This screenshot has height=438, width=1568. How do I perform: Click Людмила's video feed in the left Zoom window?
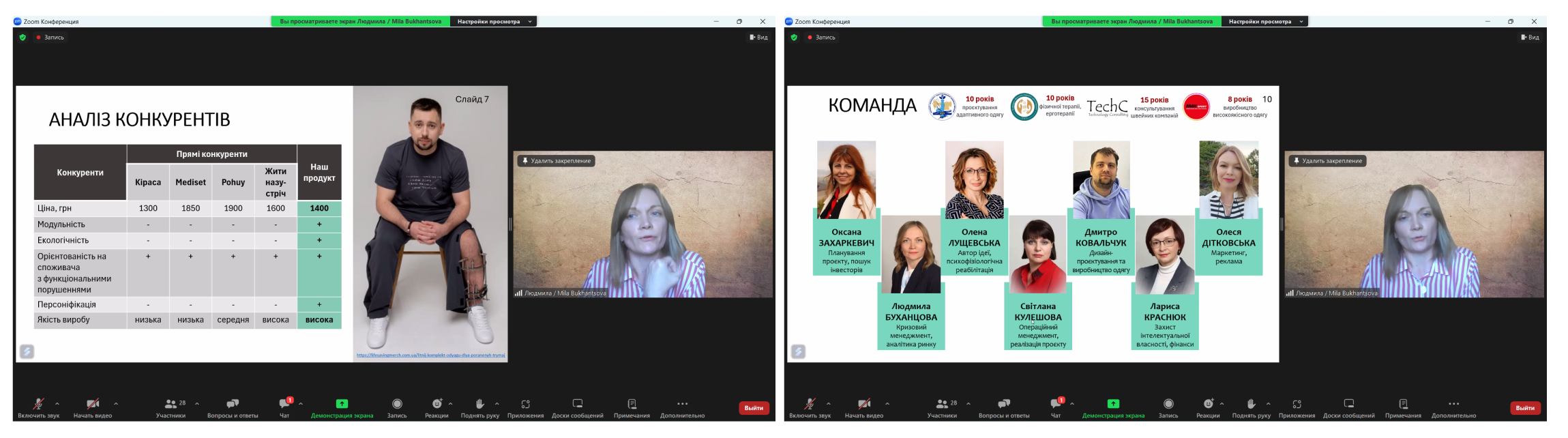point(642,224)
